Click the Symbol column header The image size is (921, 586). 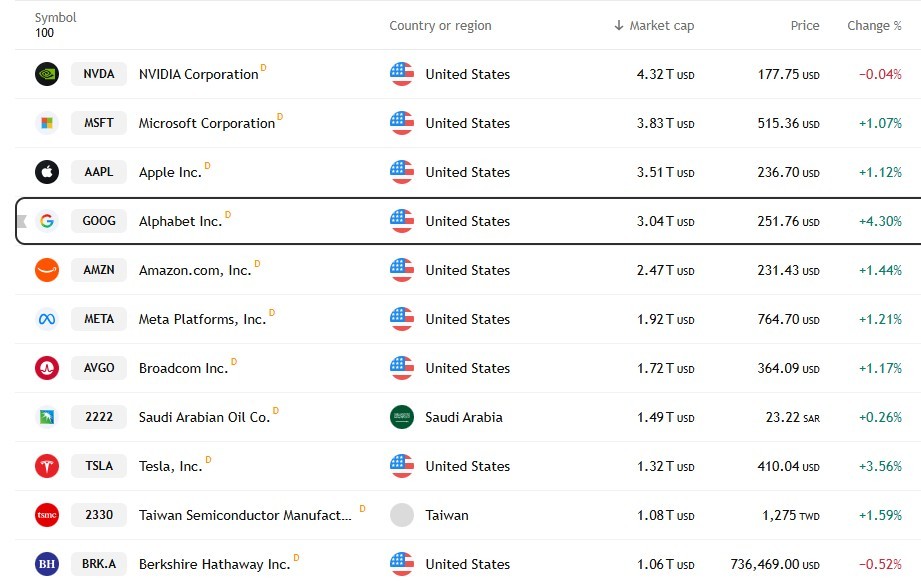55,18
